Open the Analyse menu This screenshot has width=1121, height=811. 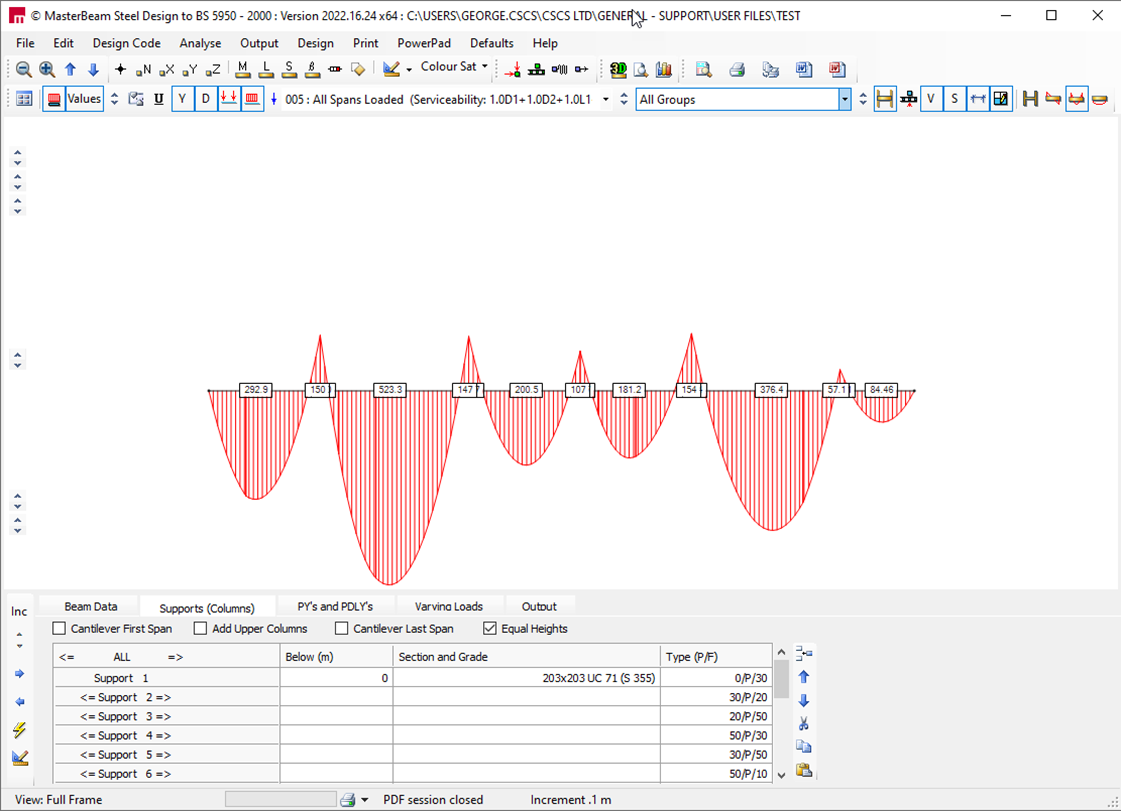coord(200,43)
